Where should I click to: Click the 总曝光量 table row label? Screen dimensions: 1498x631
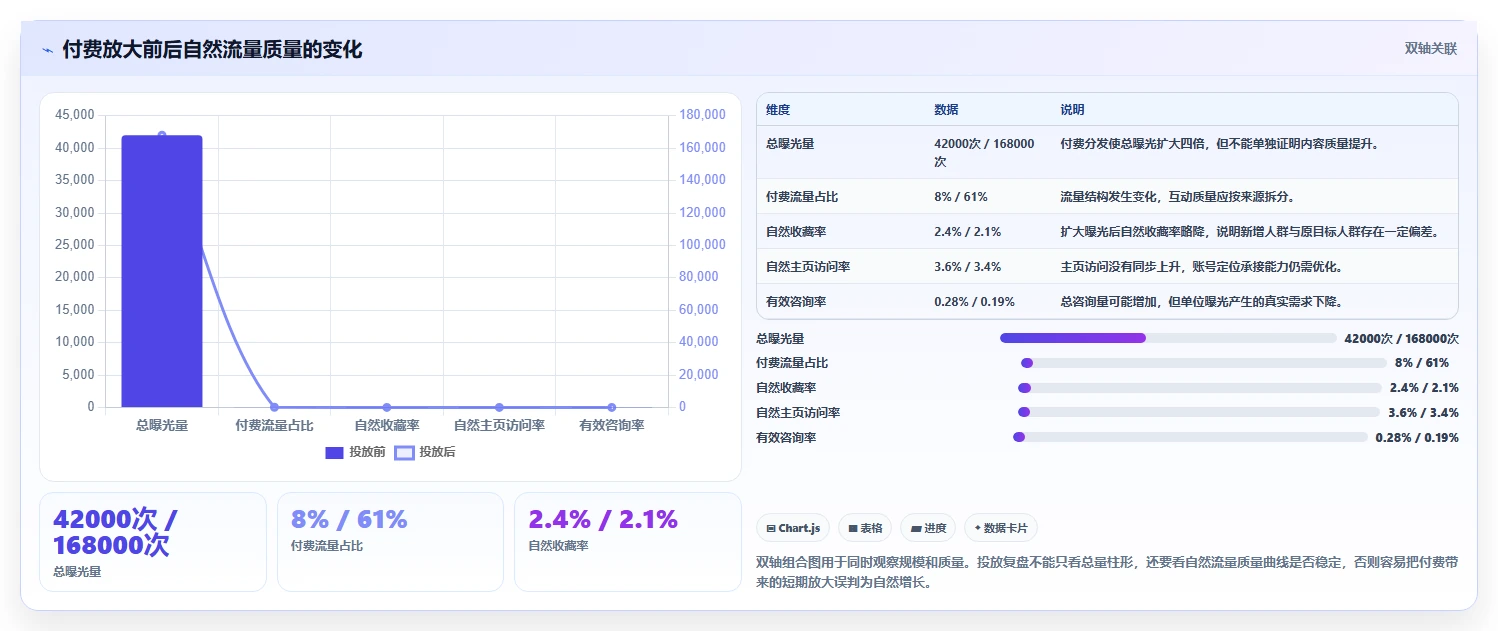coord(790,144)
